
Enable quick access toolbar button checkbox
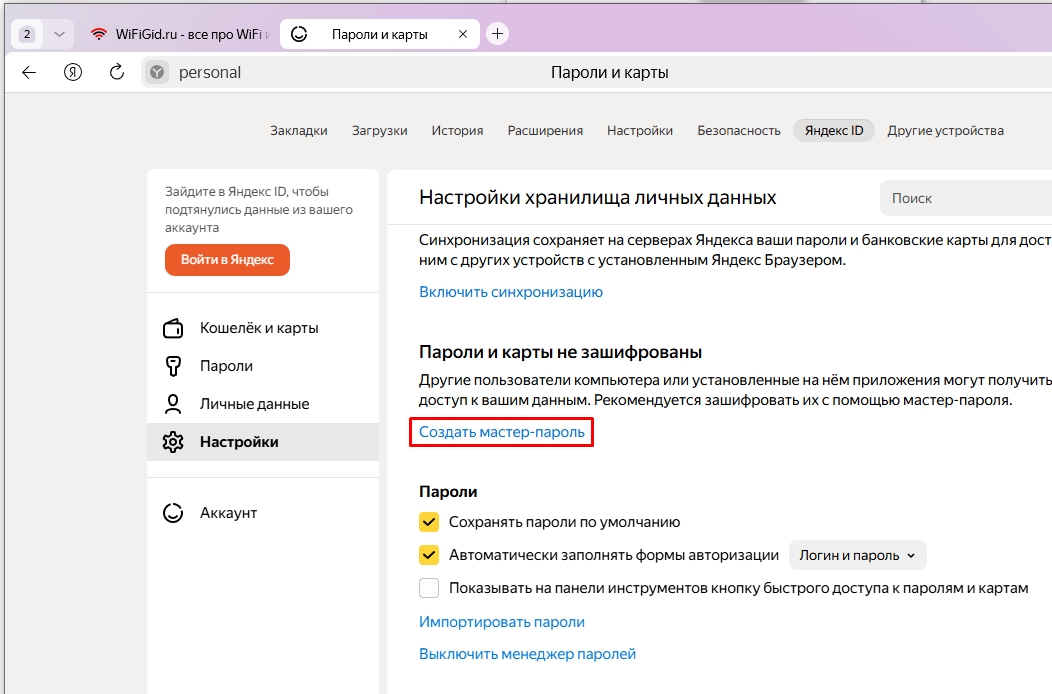point(429,588)
